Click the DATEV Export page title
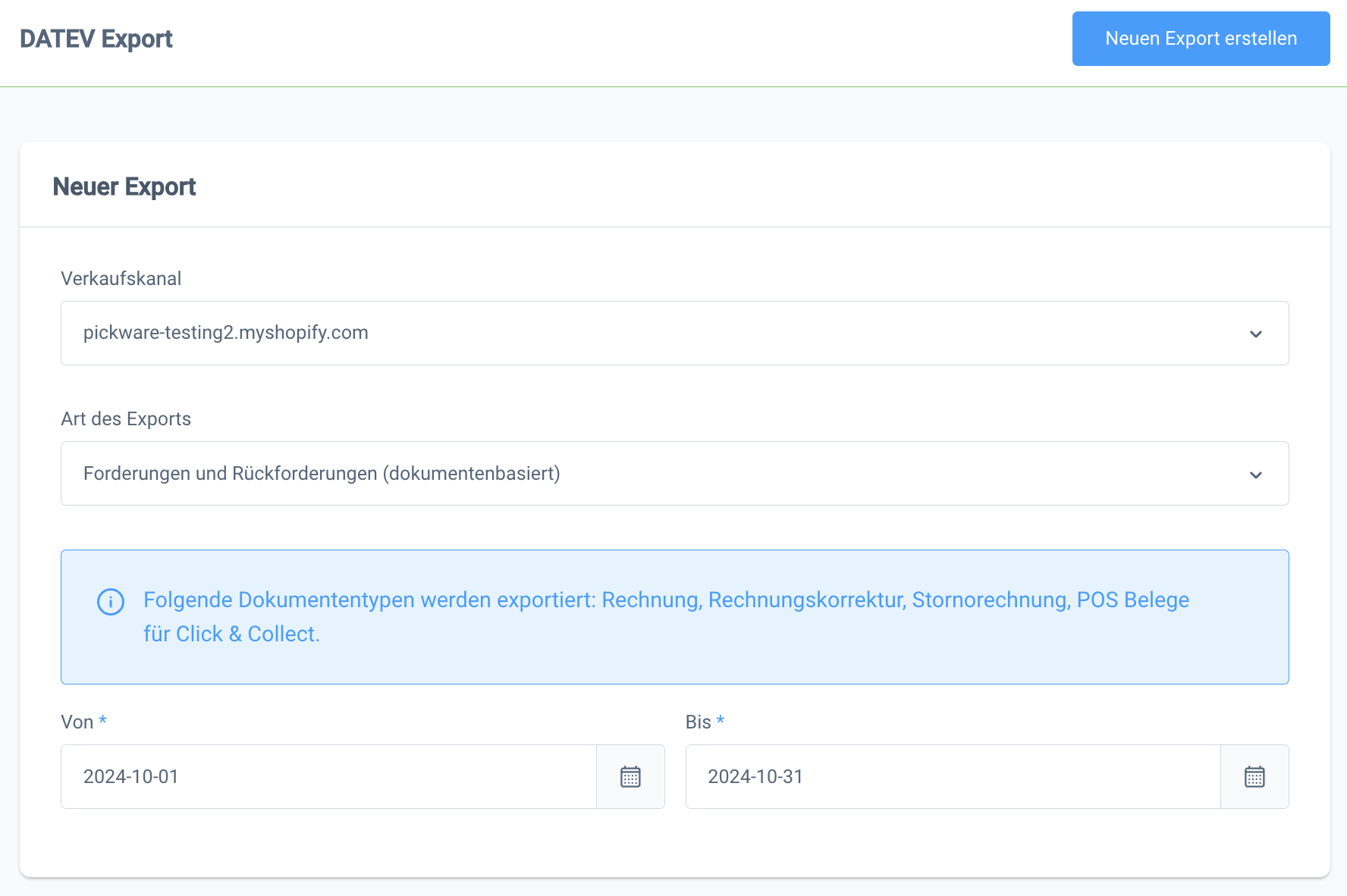Viewport: 1347px width, 896px height. point(96,39)
